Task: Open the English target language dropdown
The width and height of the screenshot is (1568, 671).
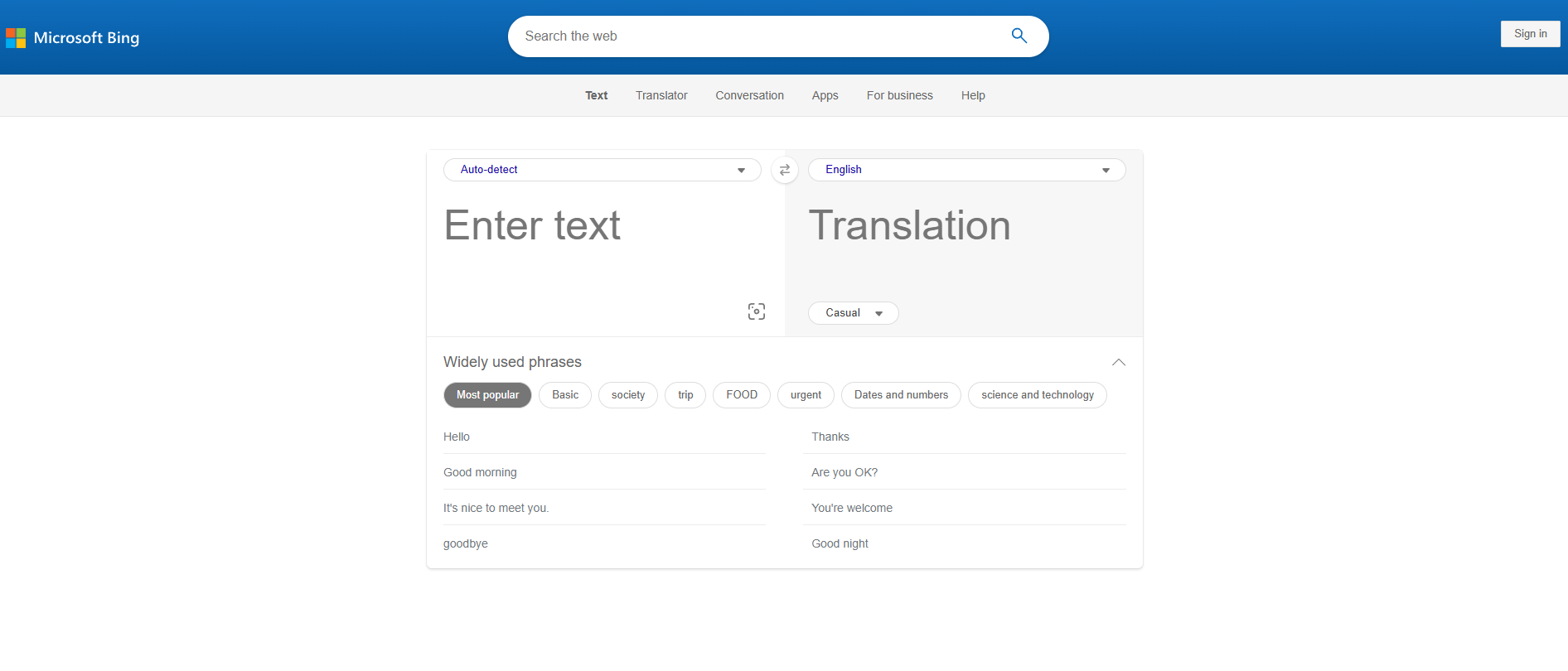Action: (x=967, y=170)
